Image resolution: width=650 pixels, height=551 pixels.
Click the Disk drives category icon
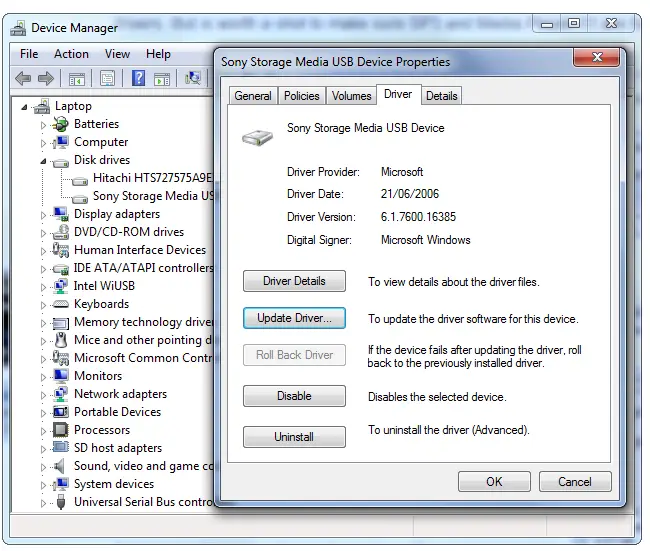pos(61,163)
